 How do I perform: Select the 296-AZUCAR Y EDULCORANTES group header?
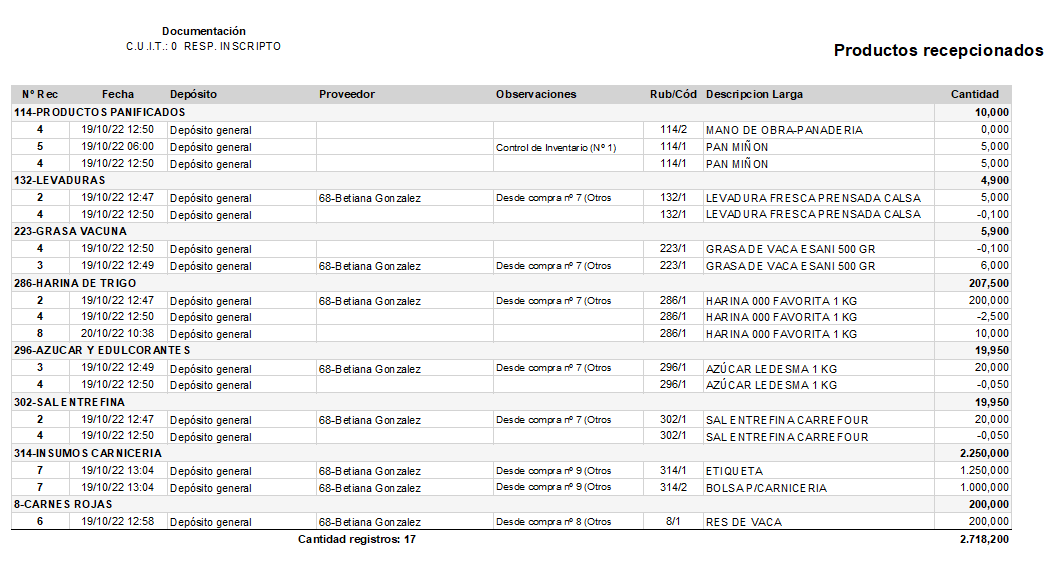511,350
